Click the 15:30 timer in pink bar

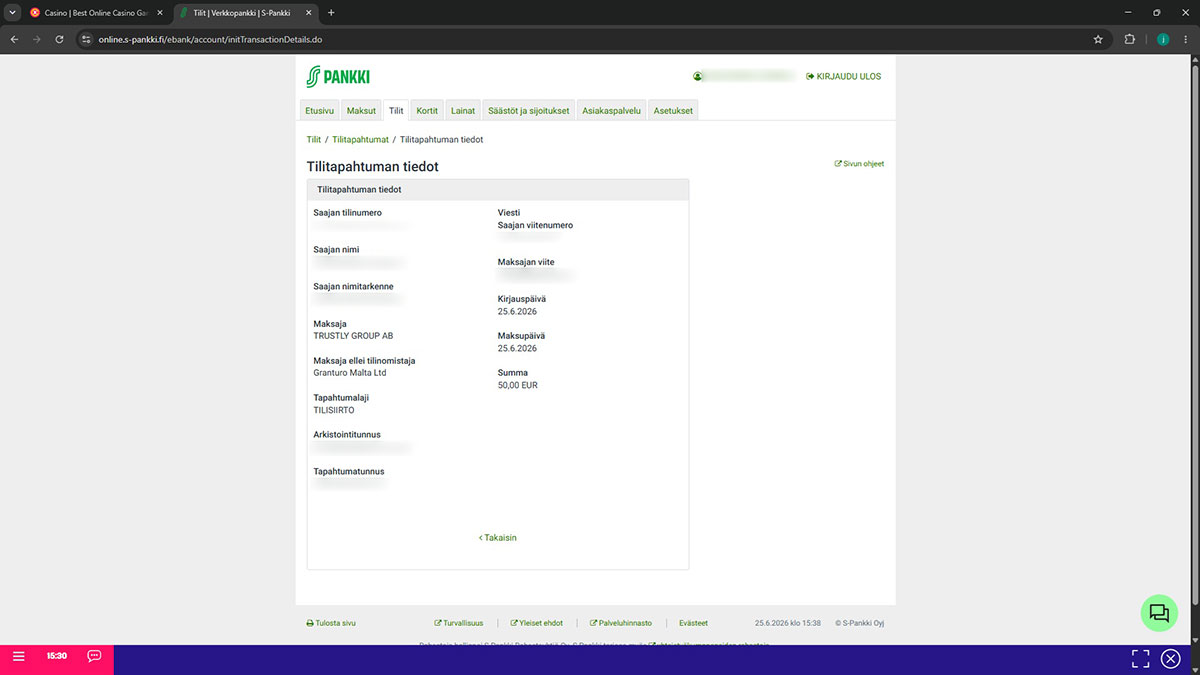pyautogui.click(x=57, y=656)
